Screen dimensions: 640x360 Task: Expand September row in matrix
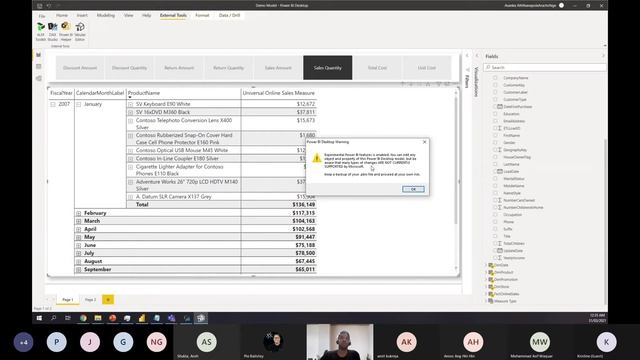coord(78,269)
